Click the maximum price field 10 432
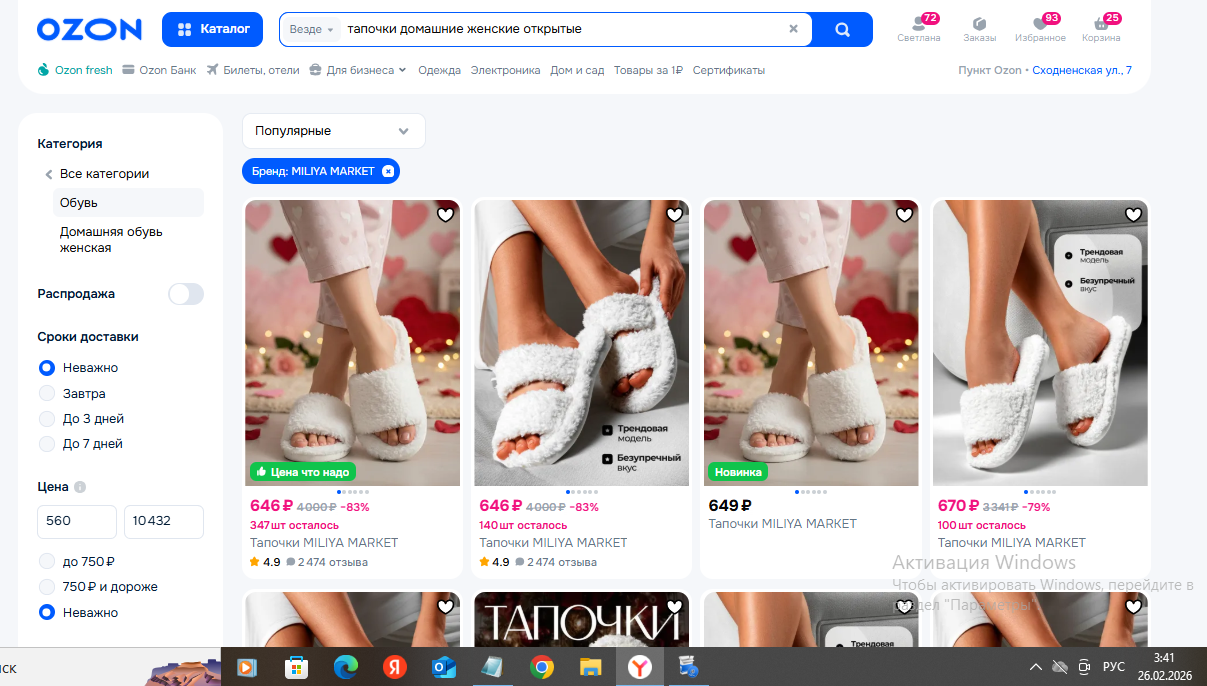Viewport: 1207px width, 686px height. click(x=164, y=521)
